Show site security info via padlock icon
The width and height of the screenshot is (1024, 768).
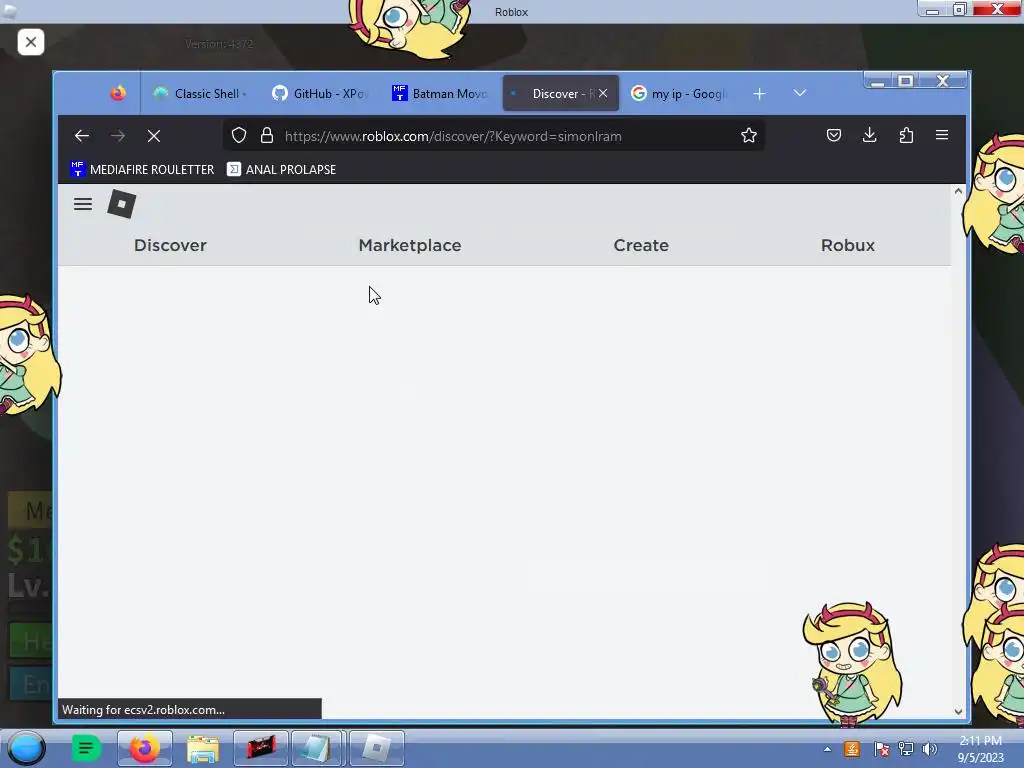click(266, 136)
